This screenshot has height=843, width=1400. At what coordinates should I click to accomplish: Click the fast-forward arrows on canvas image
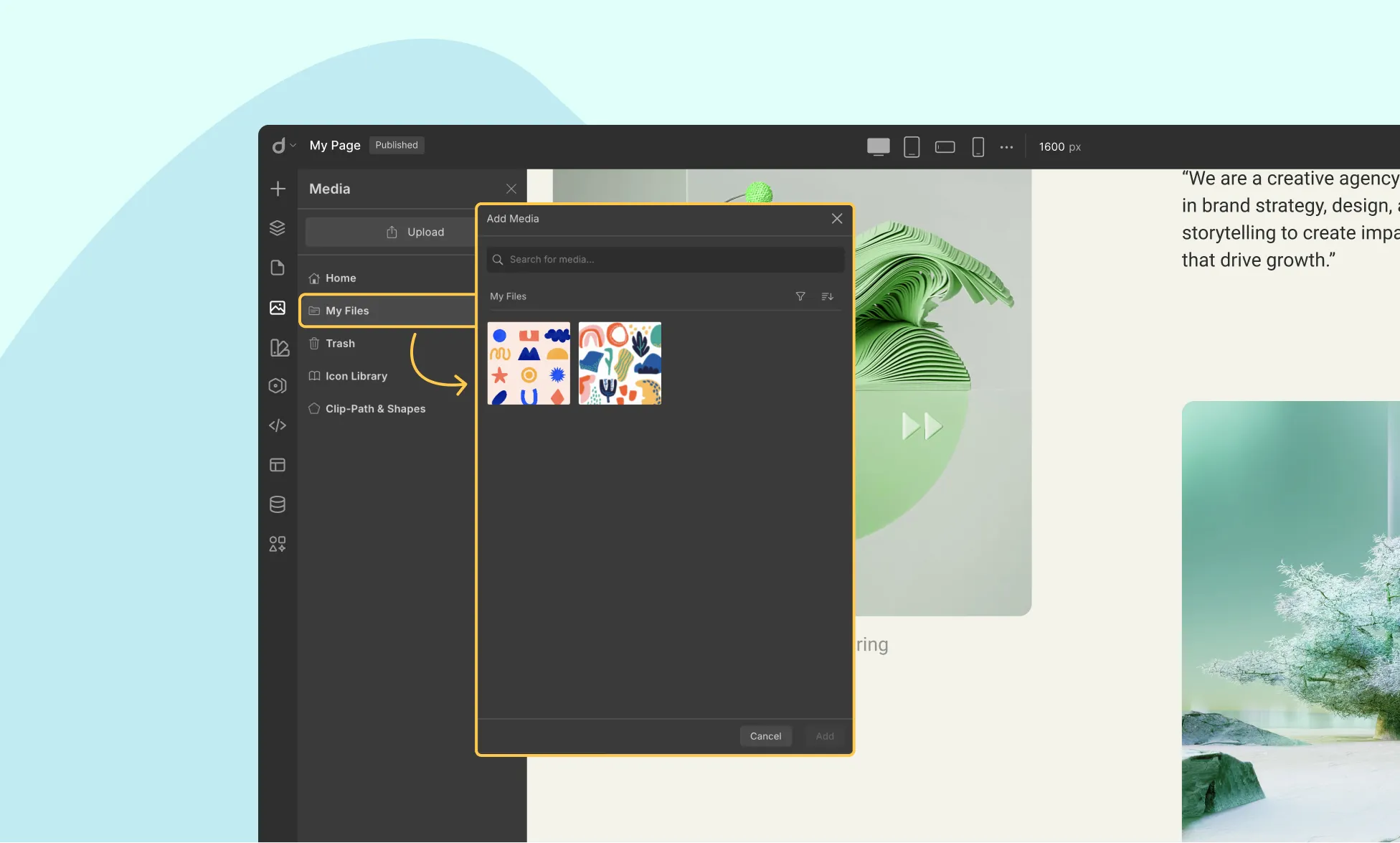click(922, 426)
